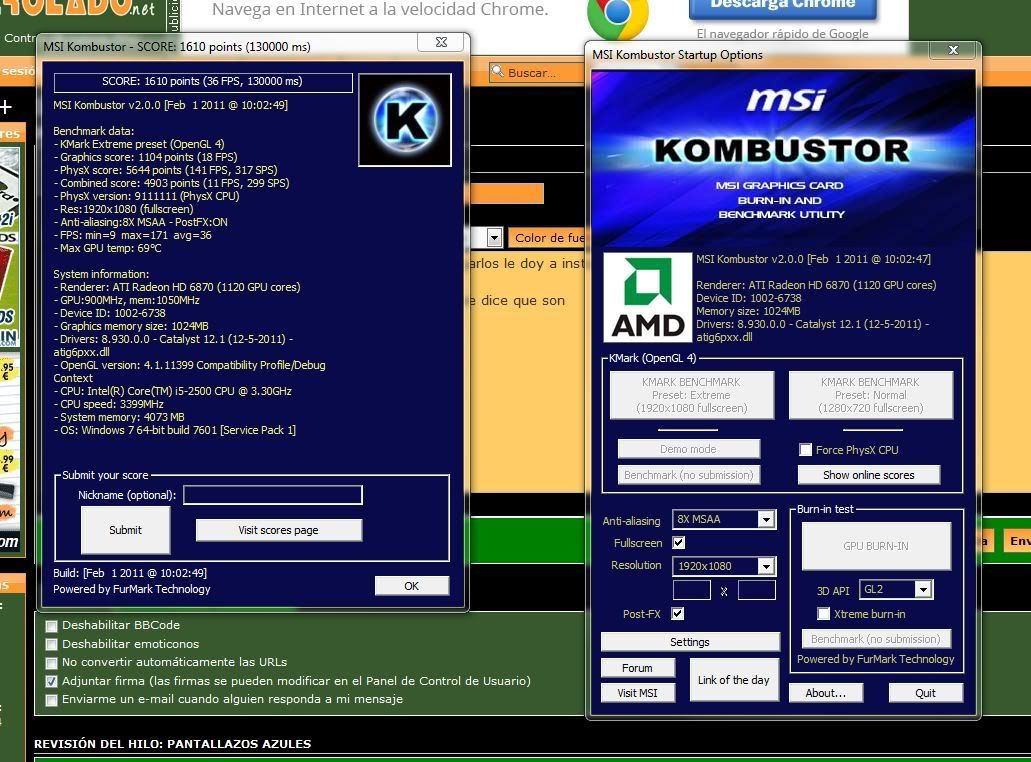The image size is (1031, 762).
Task: Click the Demo mode button
Action: click(x=688, y=449)
